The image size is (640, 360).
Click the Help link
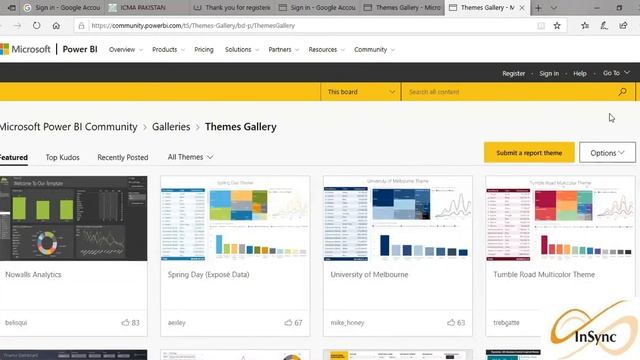pos(580,73)
